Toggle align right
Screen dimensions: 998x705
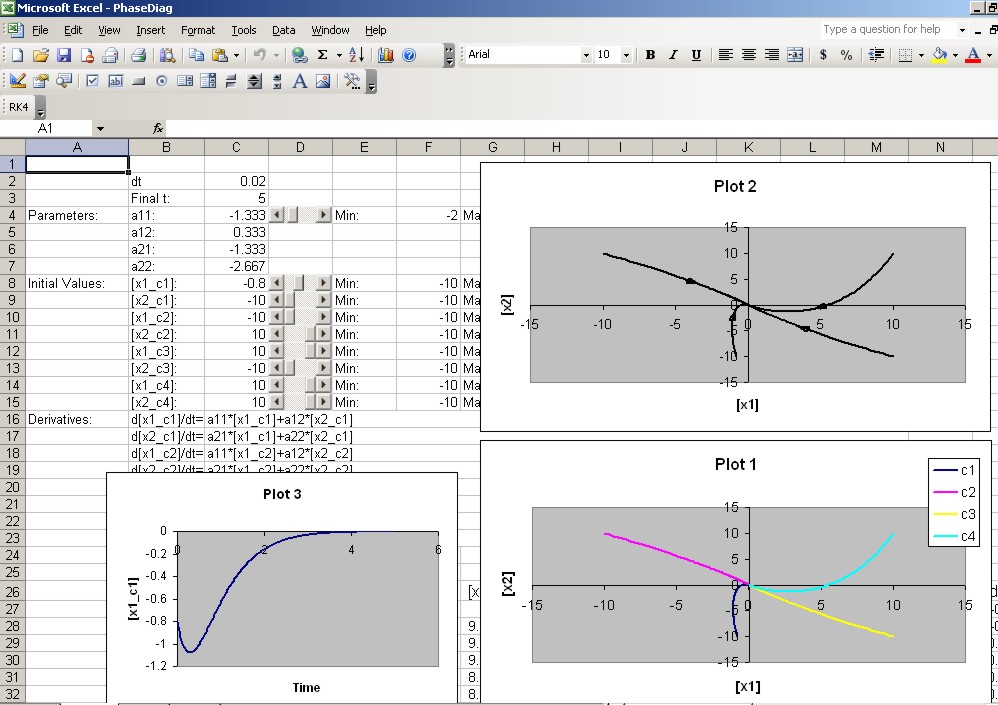[771, 55]
